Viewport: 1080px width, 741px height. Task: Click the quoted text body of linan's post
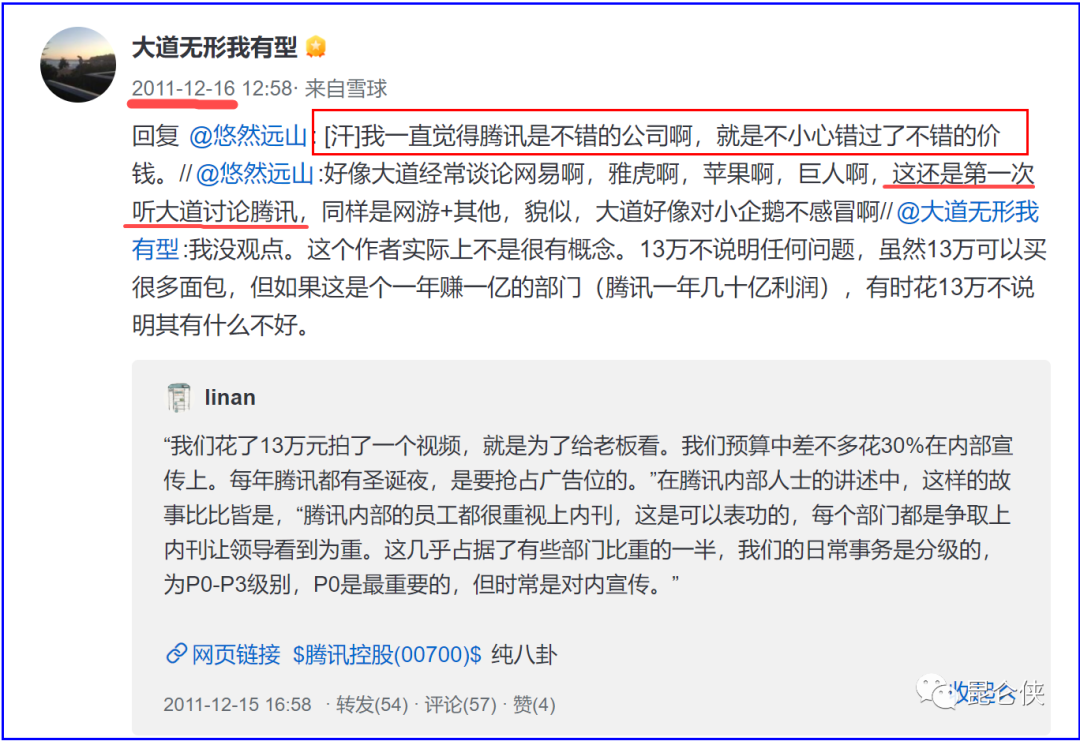(x=588, y=515)
